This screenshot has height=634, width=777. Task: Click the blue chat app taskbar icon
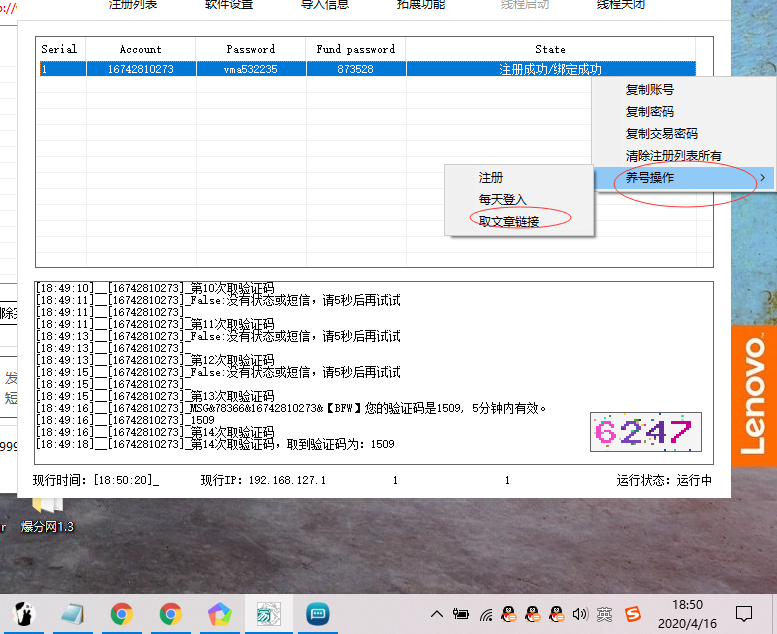click(x=318, y=613)
